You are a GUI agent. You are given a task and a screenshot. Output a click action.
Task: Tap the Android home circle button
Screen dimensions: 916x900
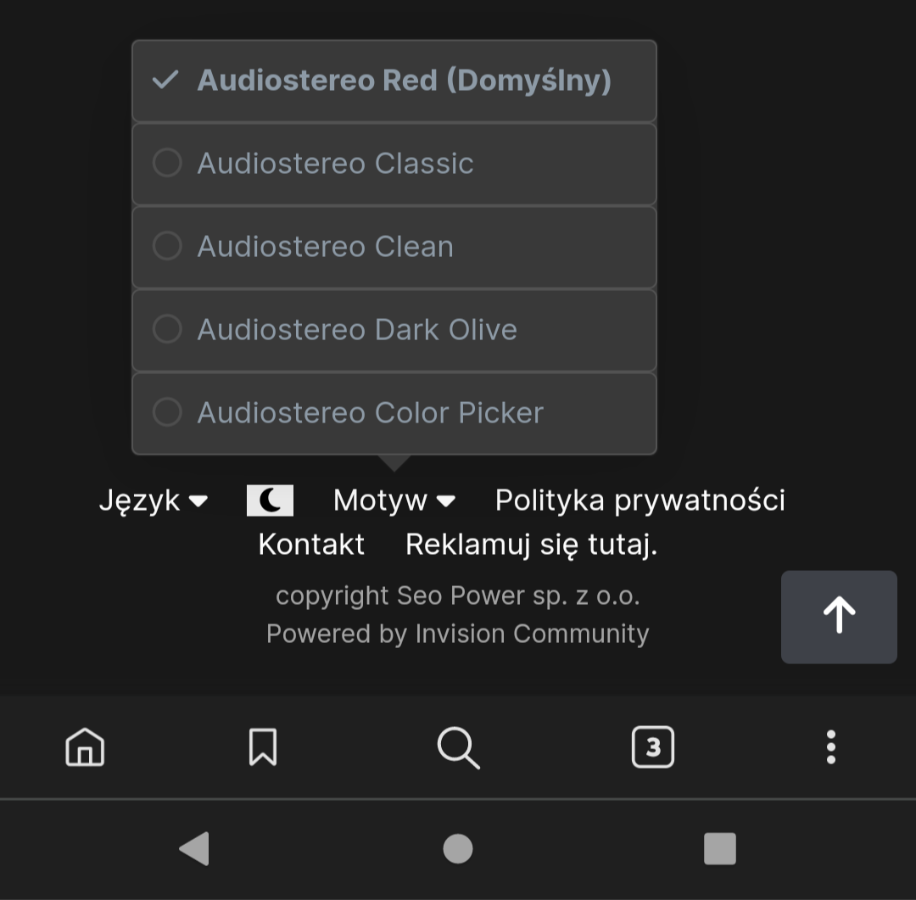(458, 848)
